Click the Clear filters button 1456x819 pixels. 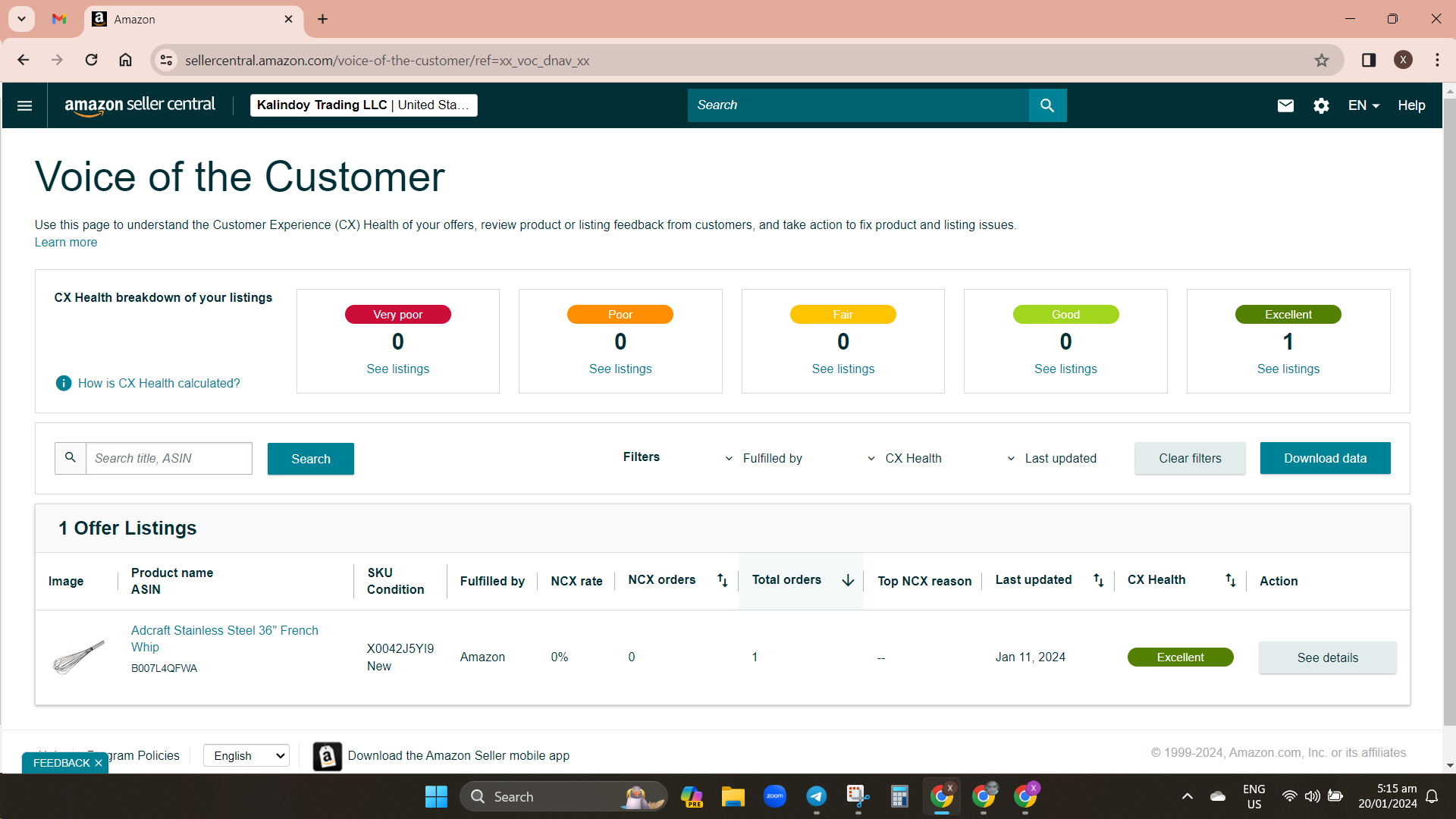(x=1190, y=458)
